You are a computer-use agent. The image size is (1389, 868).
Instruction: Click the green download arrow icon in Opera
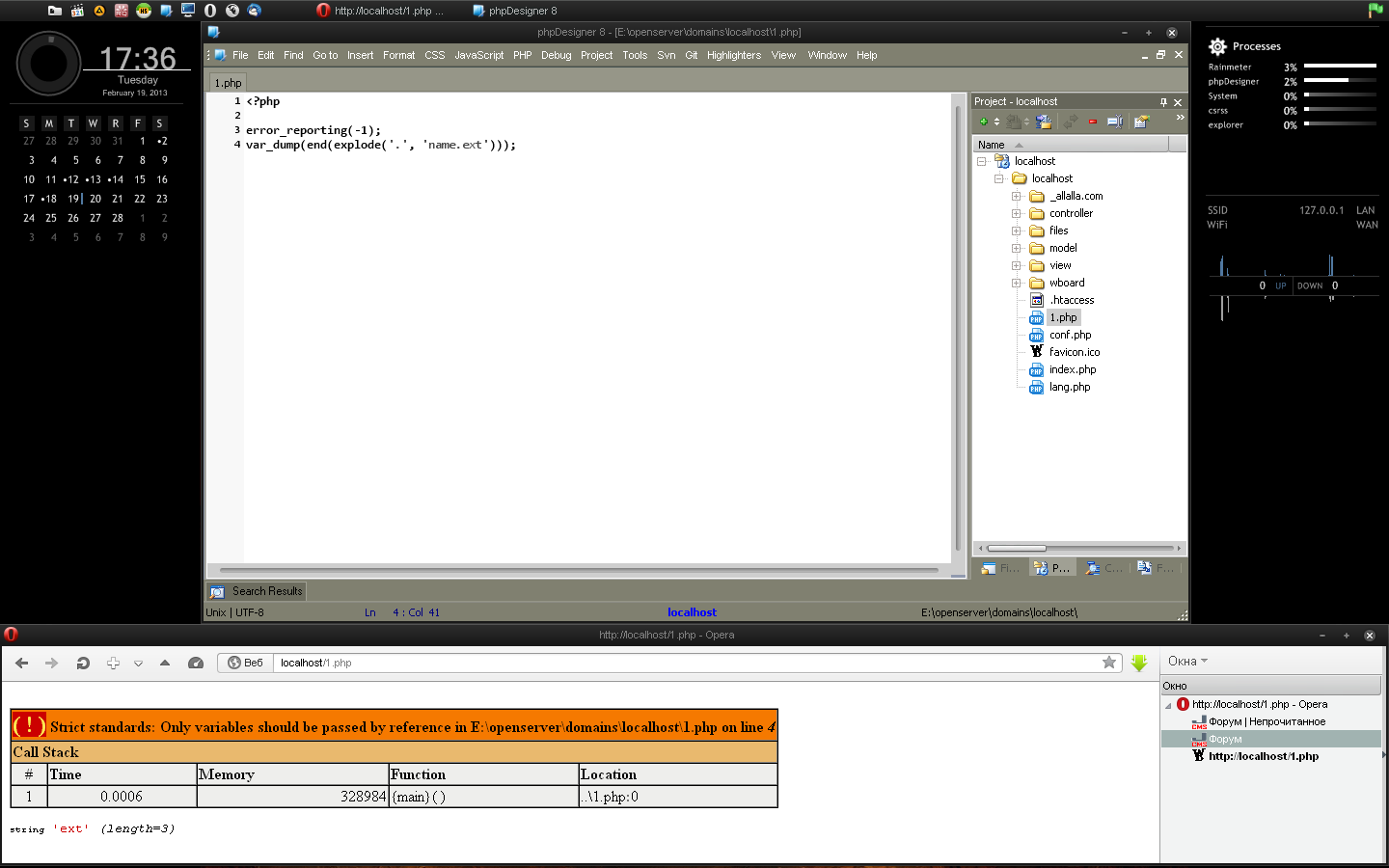pos(1139,663)
